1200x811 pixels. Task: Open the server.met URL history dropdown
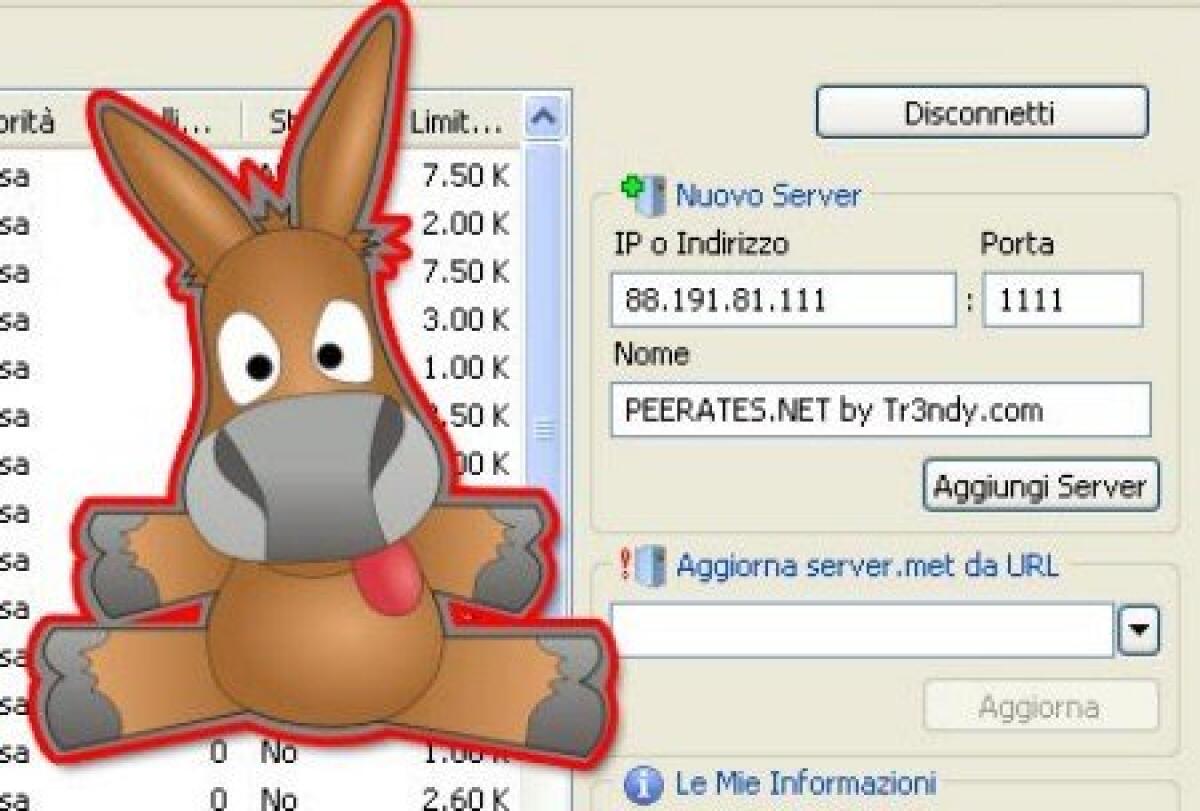(x=1137, y=628)
